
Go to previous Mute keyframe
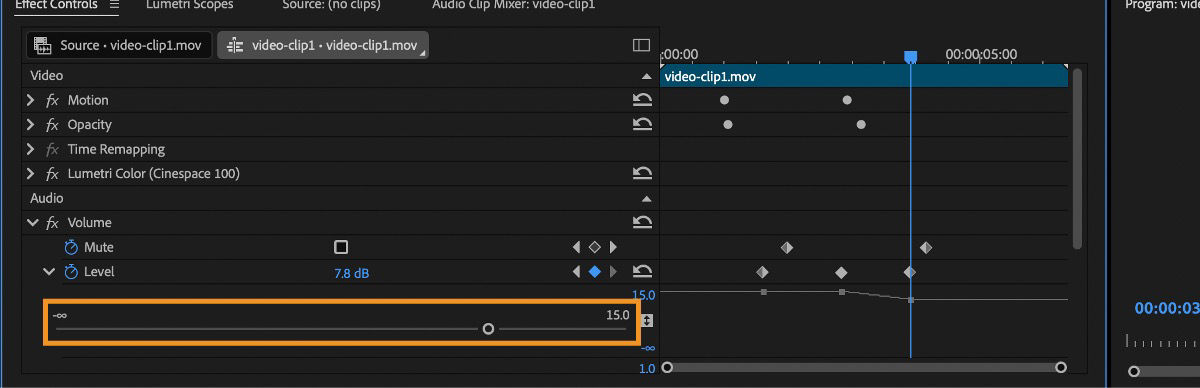[576, 247]
